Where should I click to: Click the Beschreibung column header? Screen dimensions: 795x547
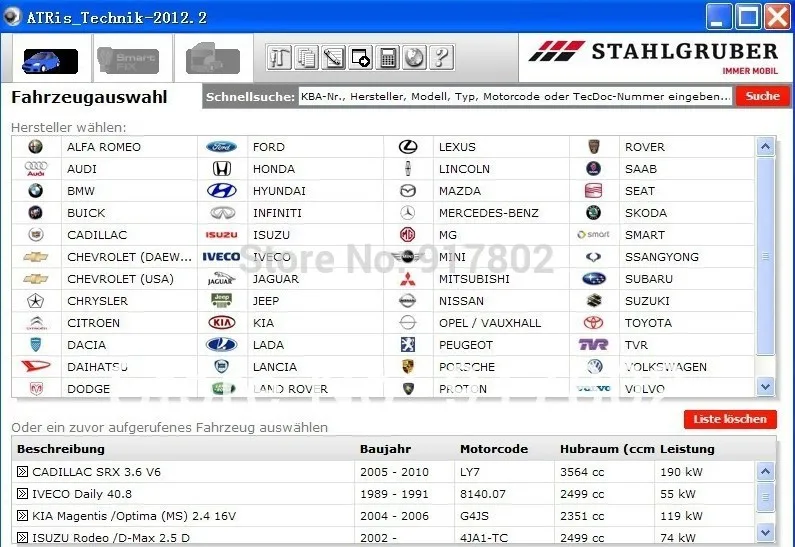[61, 449]
